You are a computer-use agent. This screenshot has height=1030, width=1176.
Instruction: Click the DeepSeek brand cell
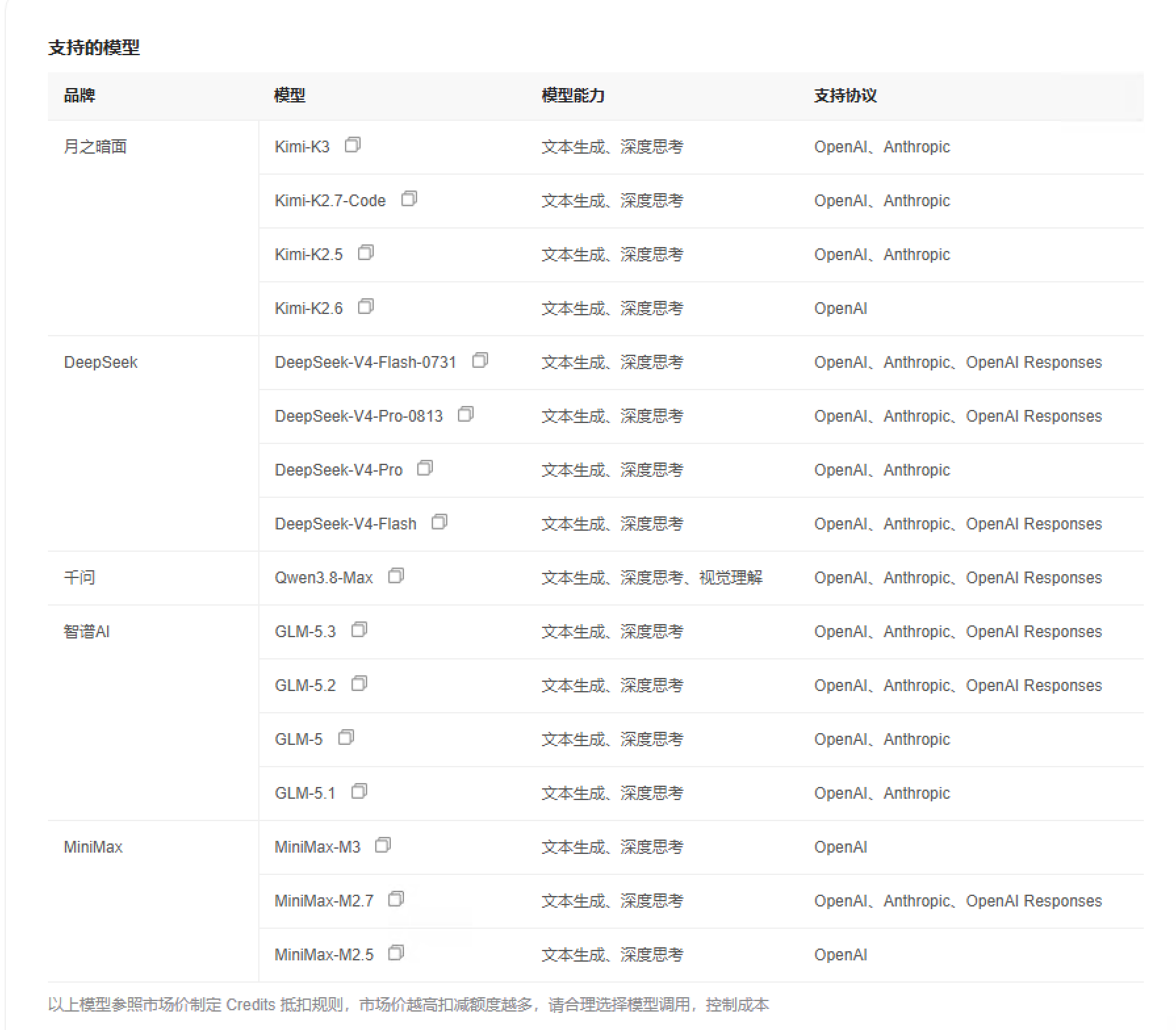point(101,363)
